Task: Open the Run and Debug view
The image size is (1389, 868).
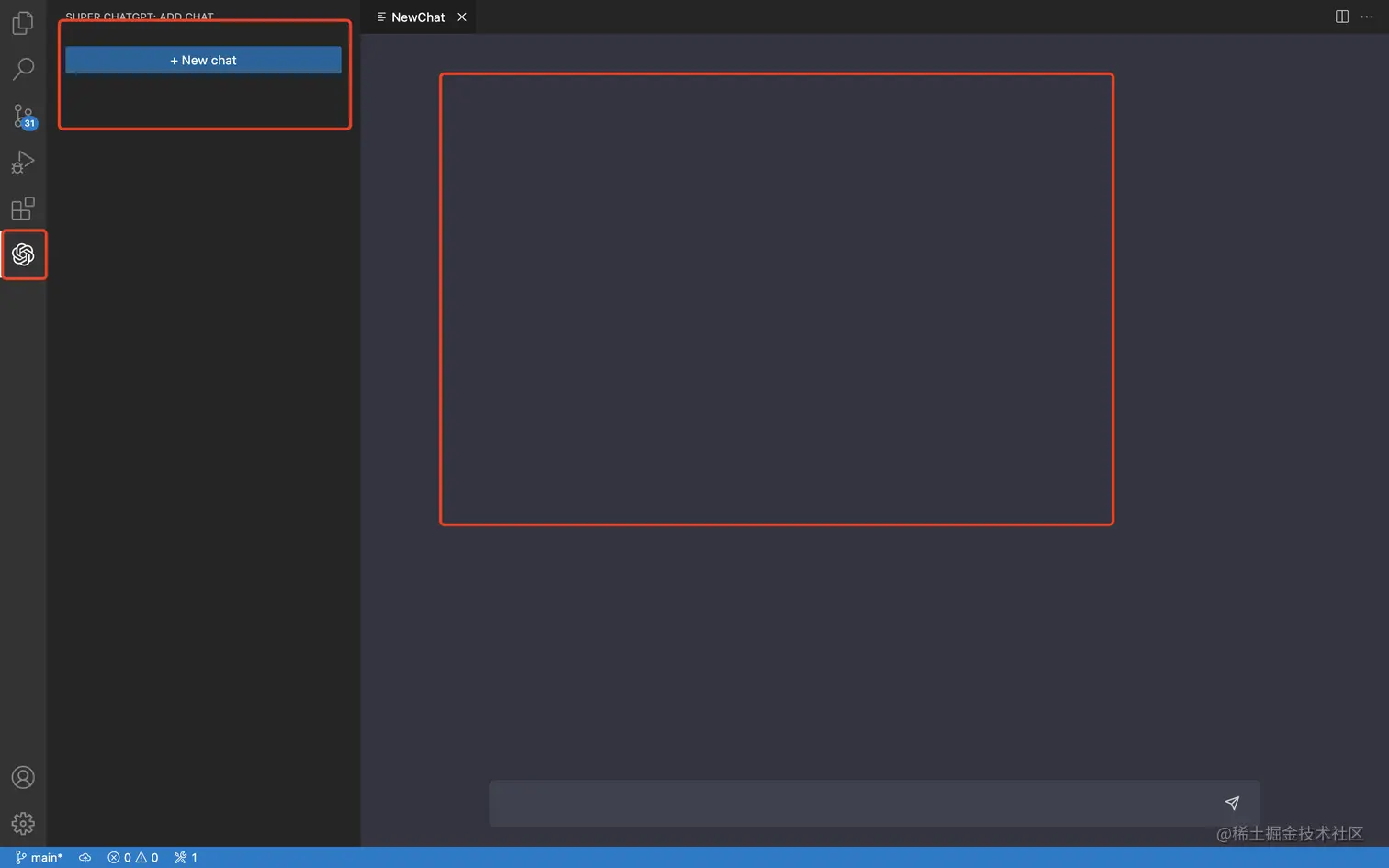Action: coord(23,163)
